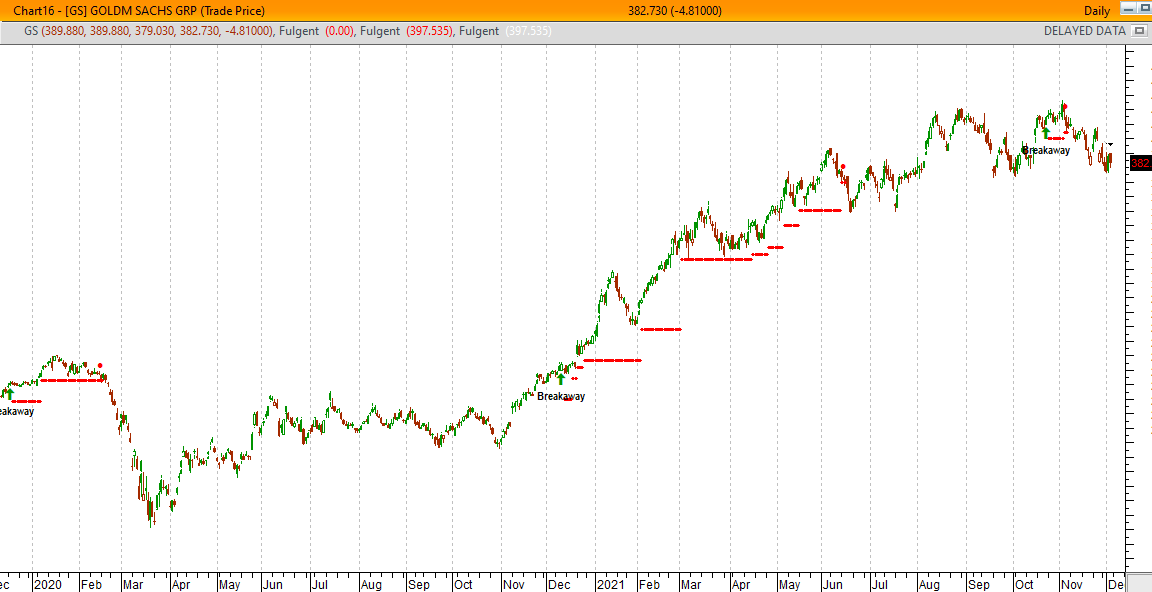
Task: Select the GS OHLC values in the legend
Action: click(159, 31)
